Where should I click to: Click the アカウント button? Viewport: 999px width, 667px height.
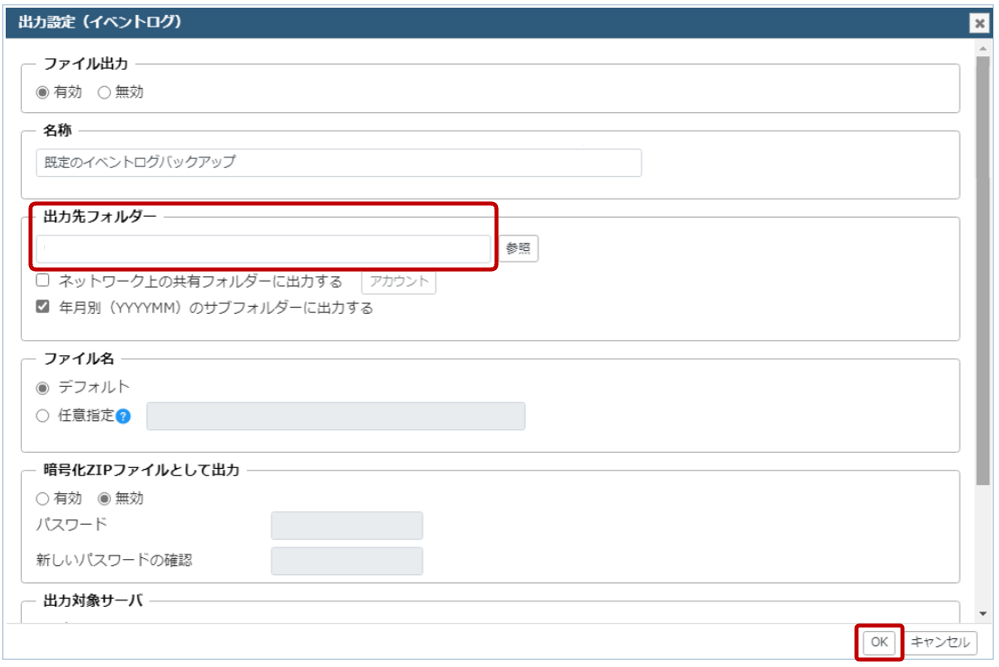click(398, 281)
